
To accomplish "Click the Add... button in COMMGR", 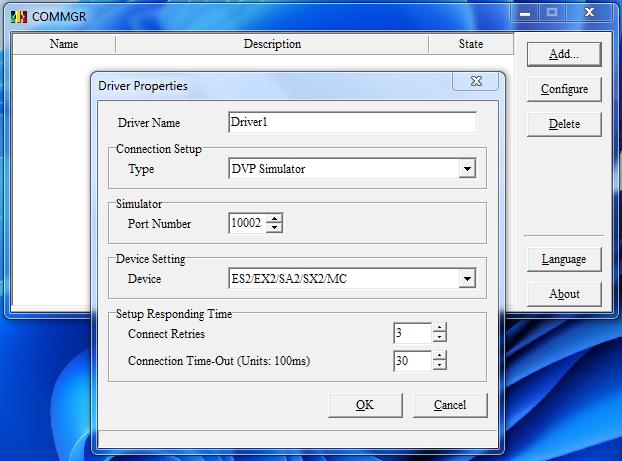I will point(564,54).
